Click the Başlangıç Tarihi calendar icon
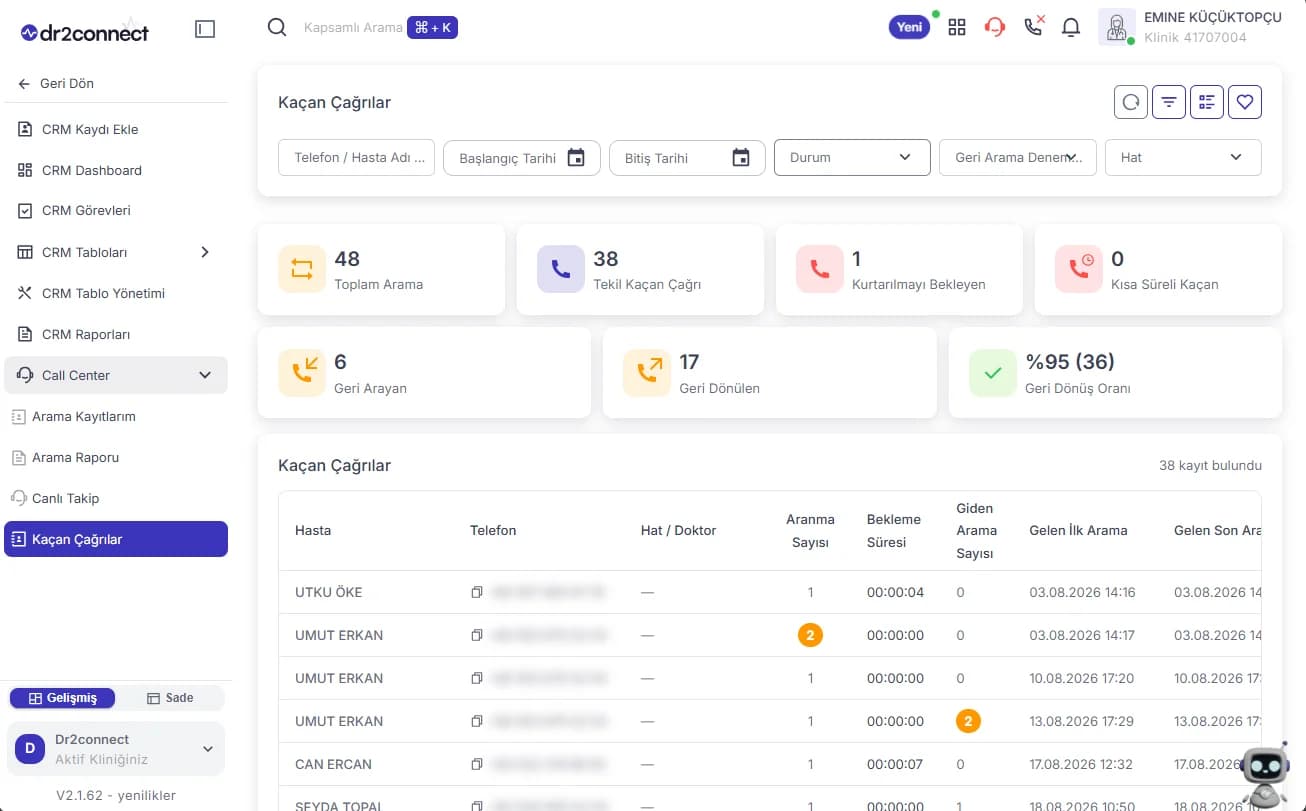Screen dimensions: 1306x811 click(576, 157)
